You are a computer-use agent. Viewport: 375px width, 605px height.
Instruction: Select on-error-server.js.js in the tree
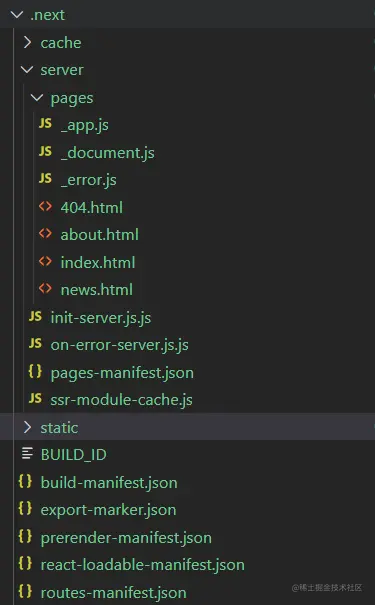(119, 345)
